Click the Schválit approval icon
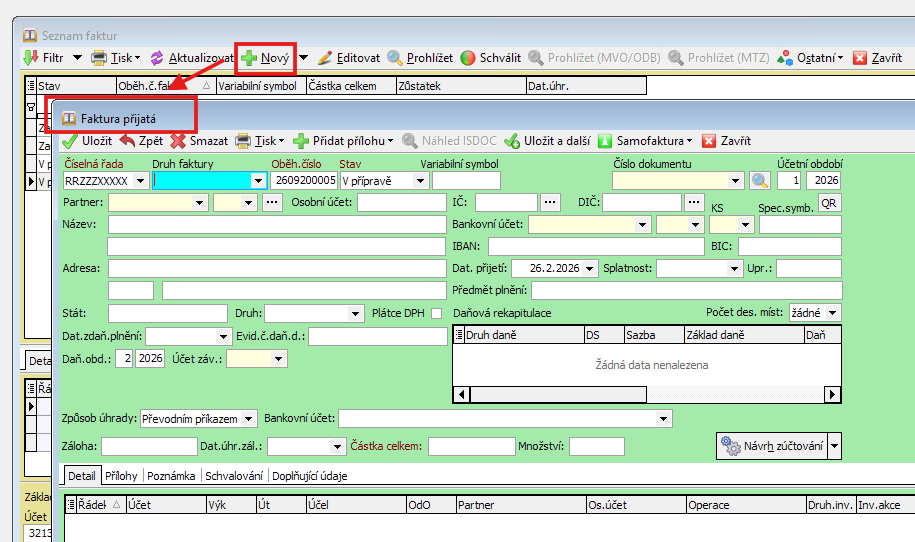915x542 pixels. (468, 58)
